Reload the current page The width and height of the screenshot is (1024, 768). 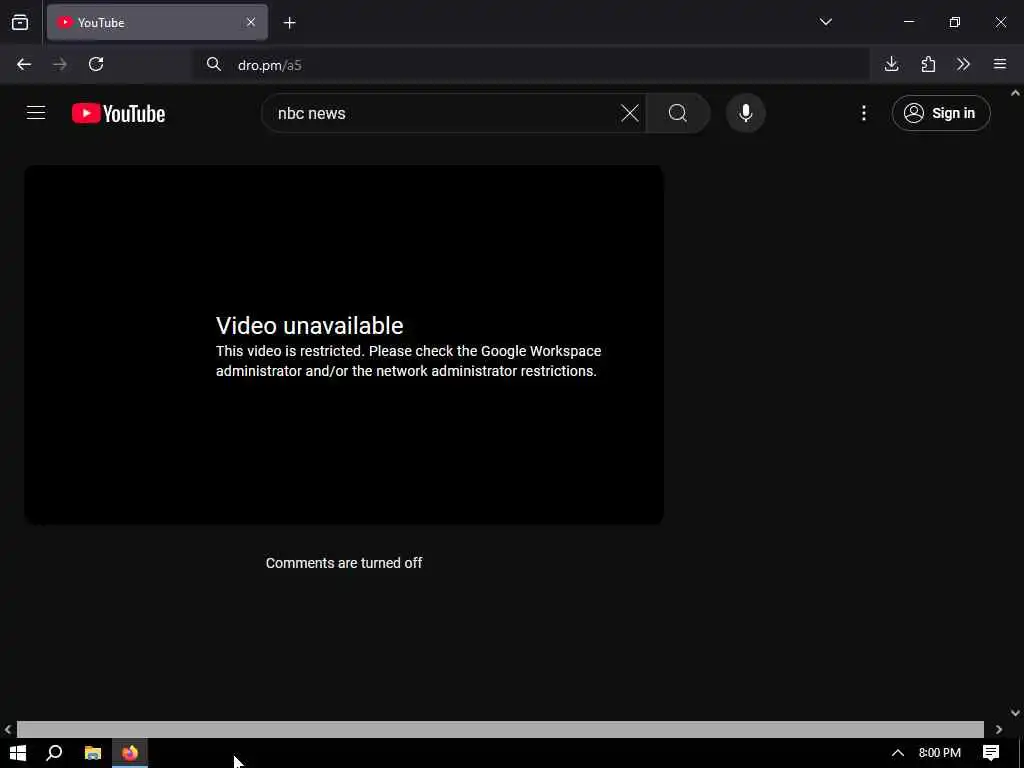pyautogui.click(x=96, y=64)
